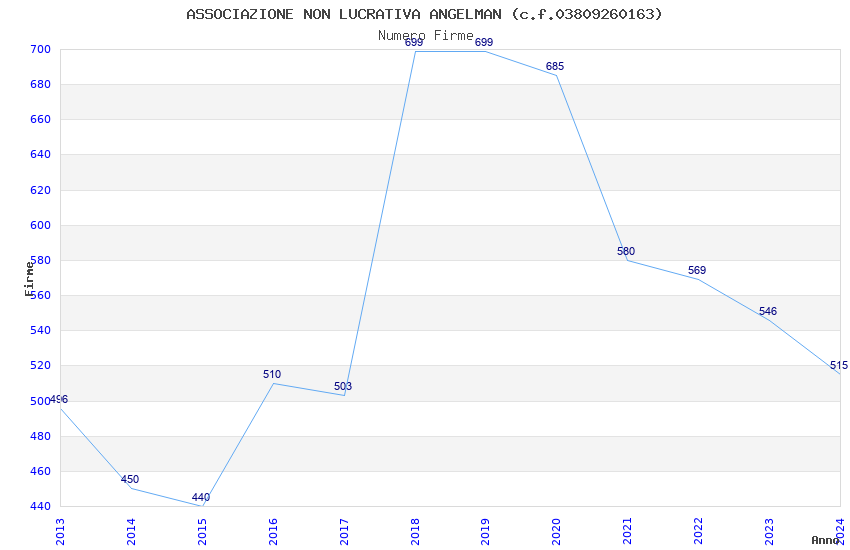The height and width of the screenshot is (550, 850).
Task: Click the 2022 x-axis year label
Action: (x=698, y=531)
